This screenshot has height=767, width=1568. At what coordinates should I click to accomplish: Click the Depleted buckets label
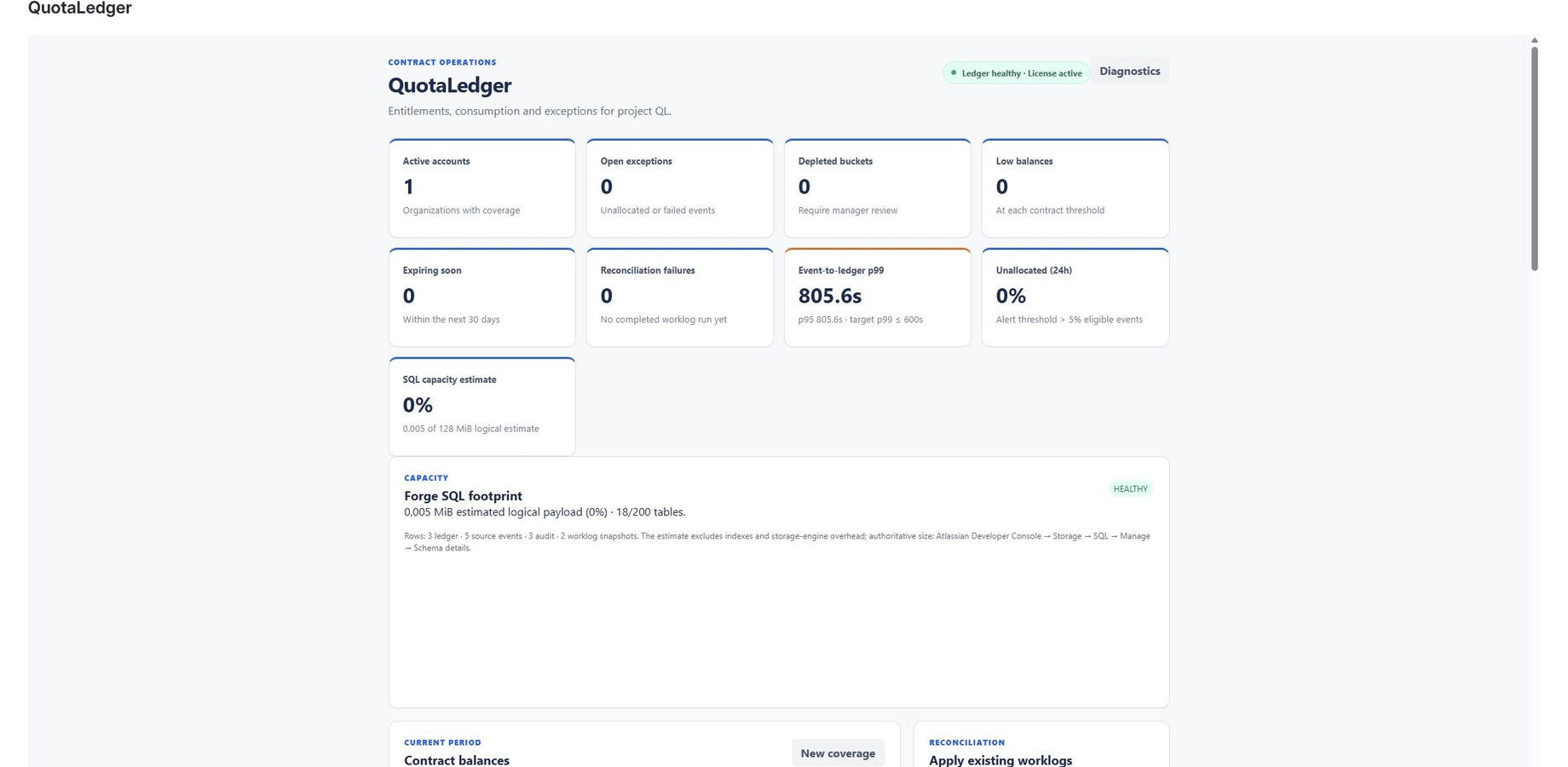[x=835, y=161]
